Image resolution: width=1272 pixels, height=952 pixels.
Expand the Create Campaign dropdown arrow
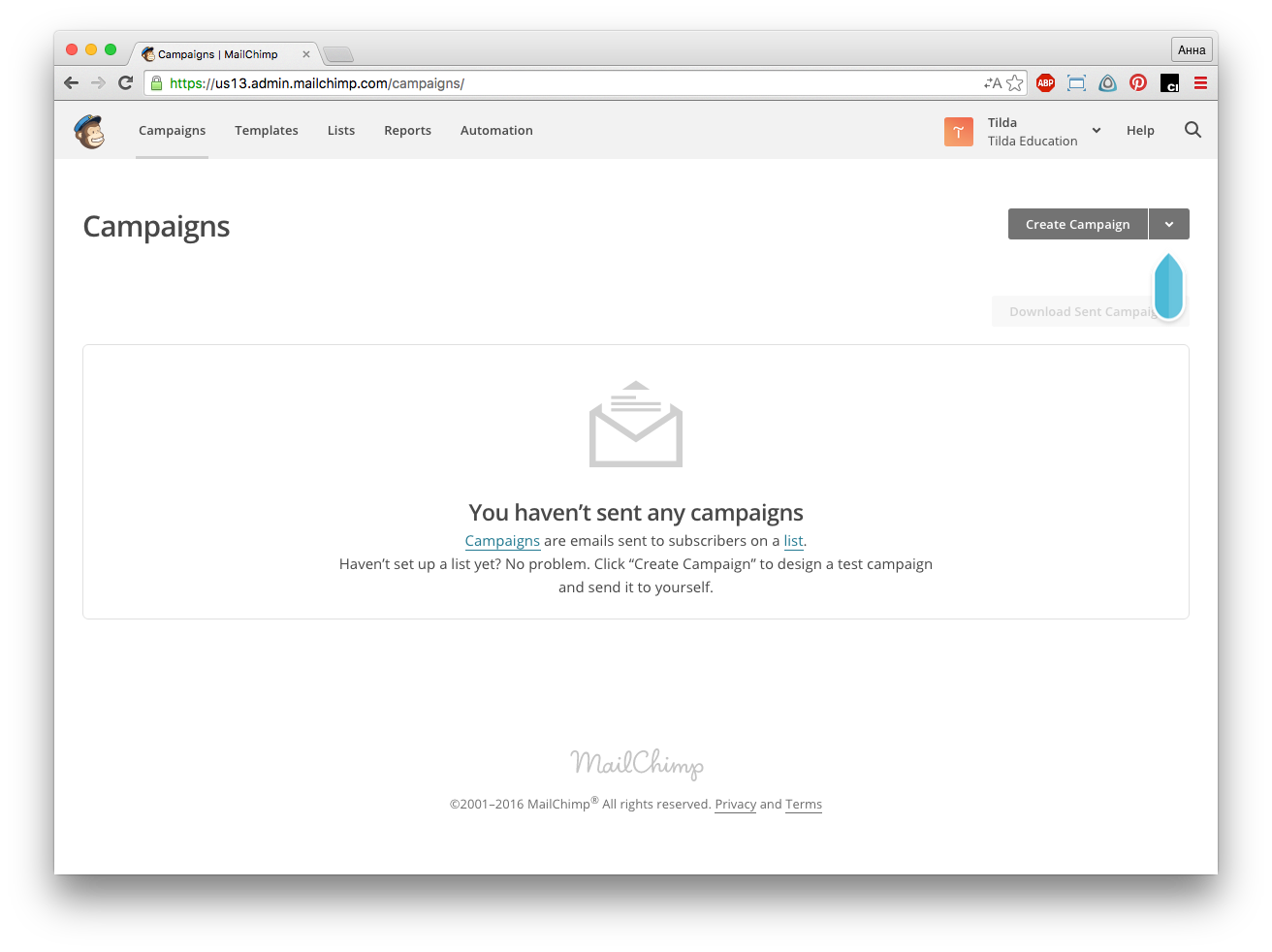[1169, 224]
